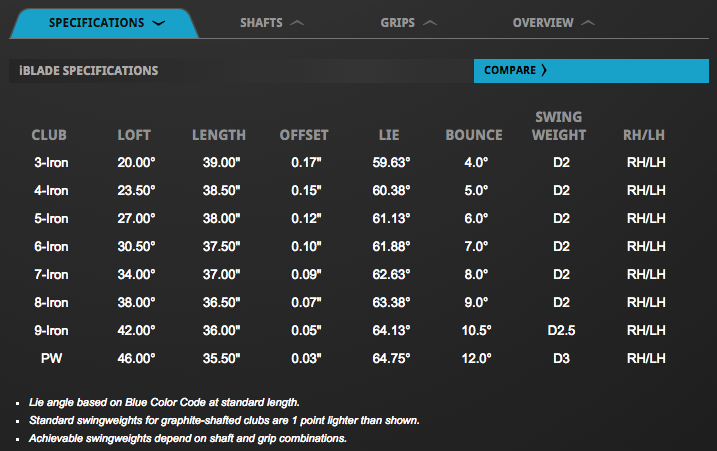Click the 27.00° loft value
717x451 pixels.
(x=136, y=219)
